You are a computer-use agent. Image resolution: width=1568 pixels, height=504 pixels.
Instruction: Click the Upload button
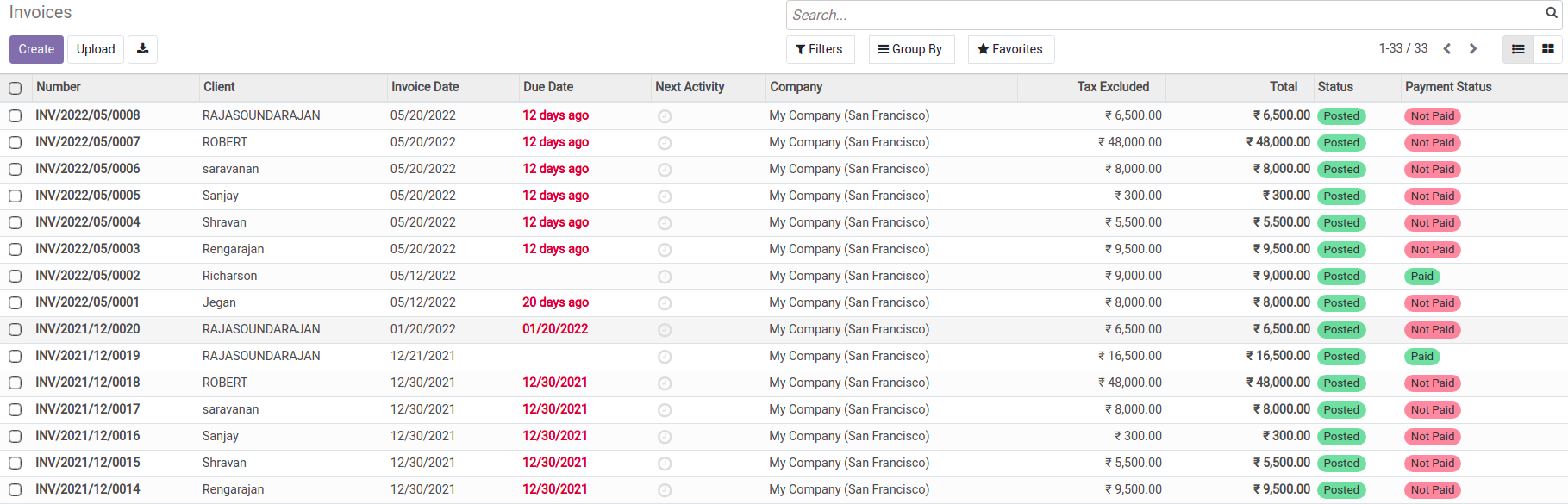click(96, 49)
